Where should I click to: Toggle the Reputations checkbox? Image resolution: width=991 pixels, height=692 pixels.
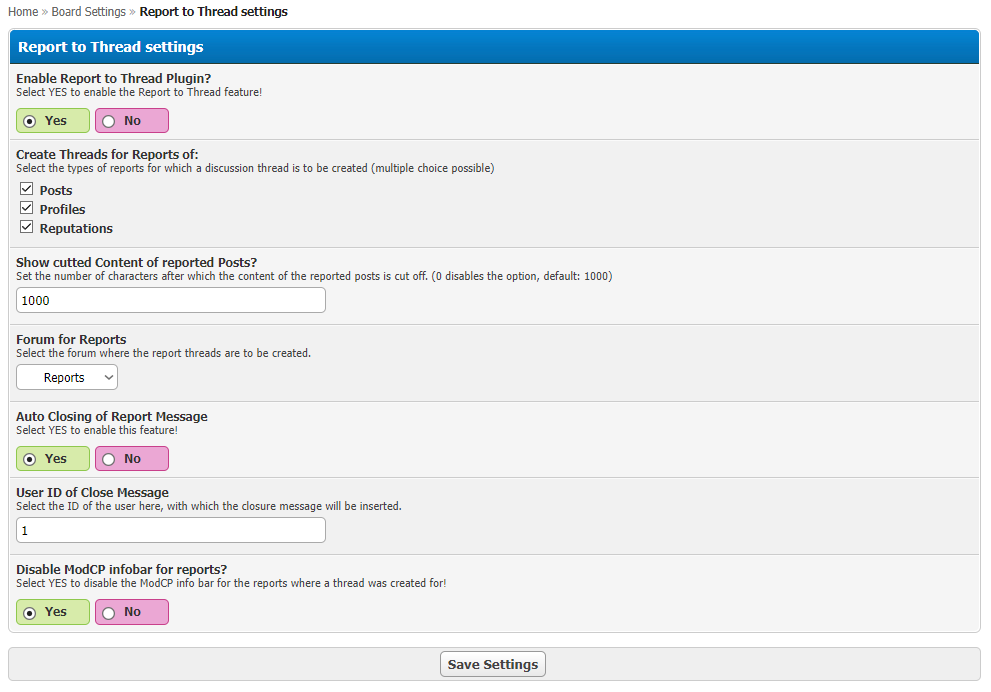(27, 227)
